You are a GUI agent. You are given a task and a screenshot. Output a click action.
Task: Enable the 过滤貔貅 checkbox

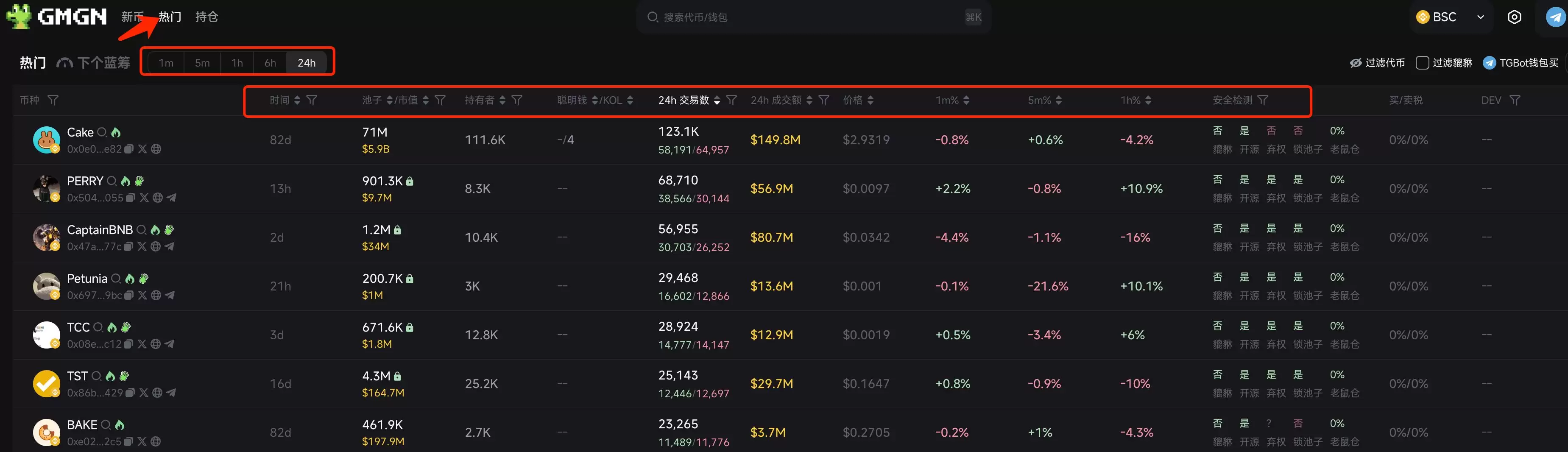(x=1423, y=62)
